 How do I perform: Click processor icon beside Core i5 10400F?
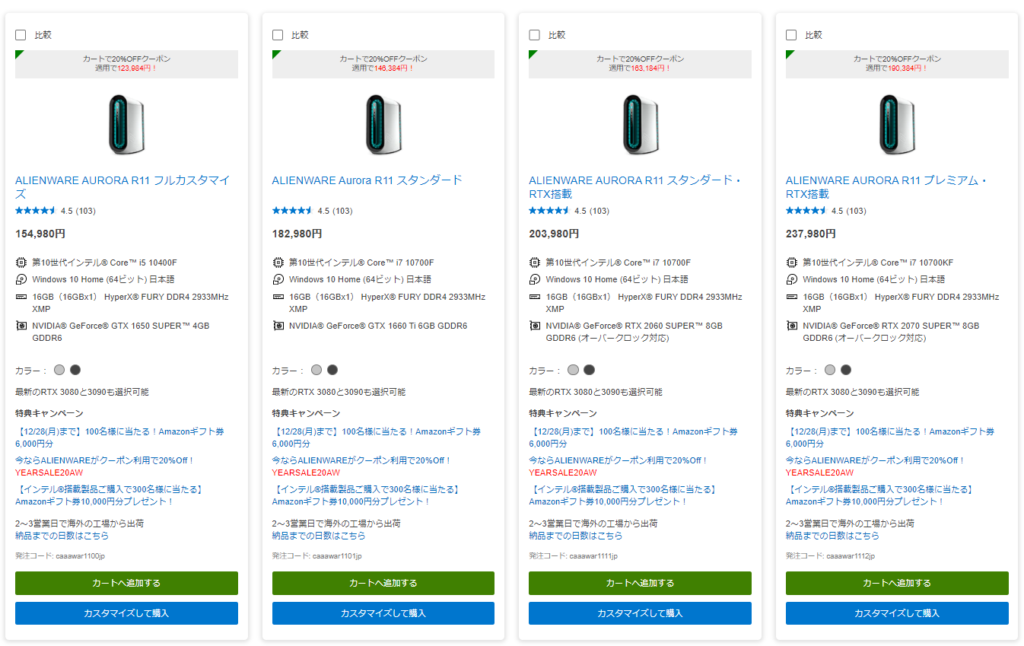[21, 263]
